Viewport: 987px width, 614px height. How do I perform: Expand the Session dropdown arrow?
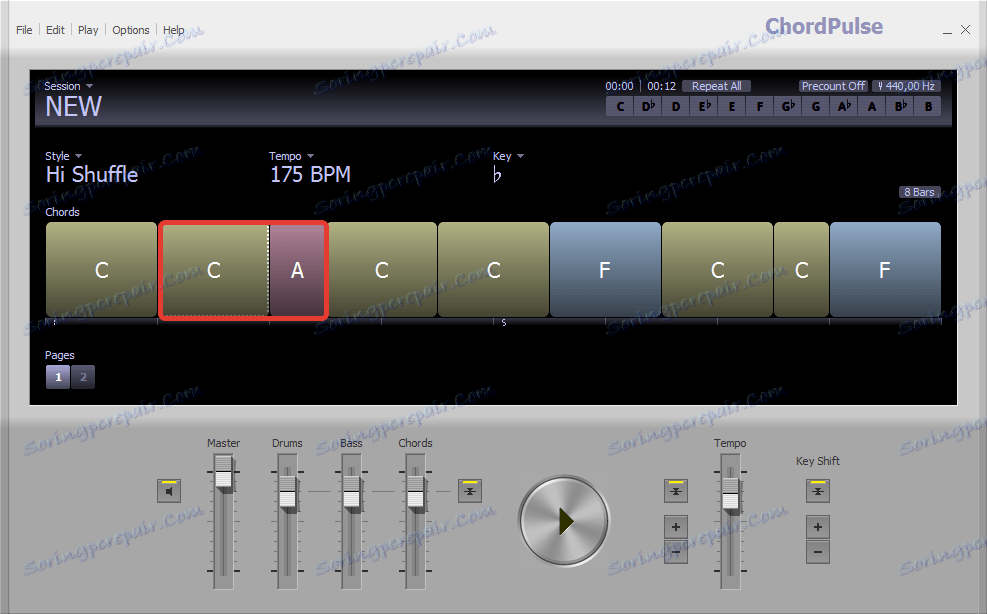click(89, 86)
